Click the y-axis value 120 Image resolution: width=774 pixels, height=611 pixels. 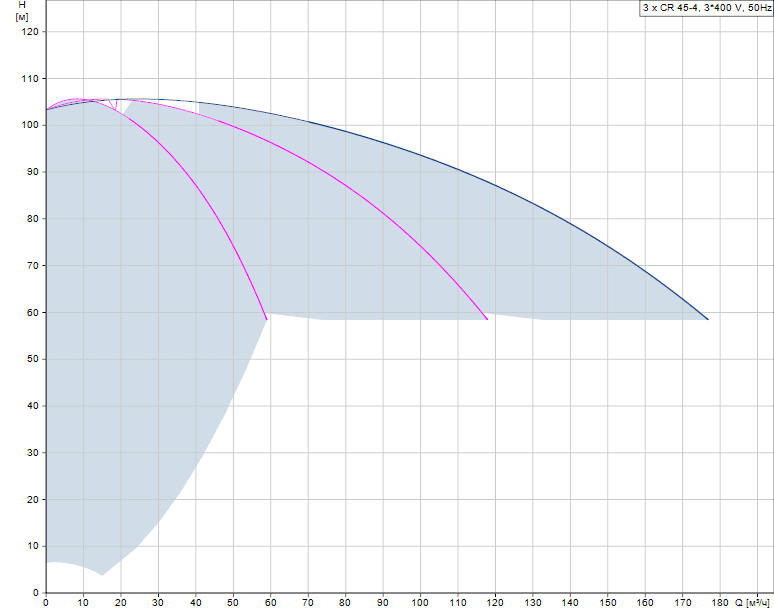point(30,32)
